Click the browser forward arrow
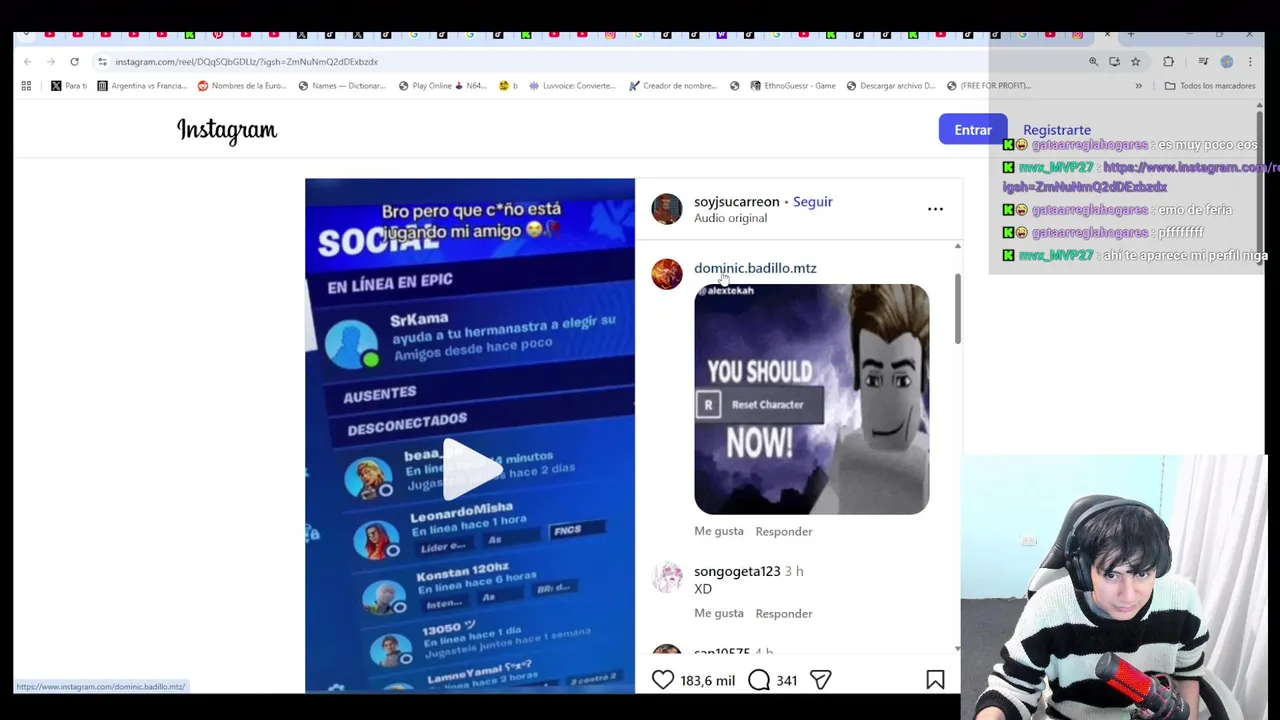The height and width of the screenshot is (720, 1280). click(50, 61)
